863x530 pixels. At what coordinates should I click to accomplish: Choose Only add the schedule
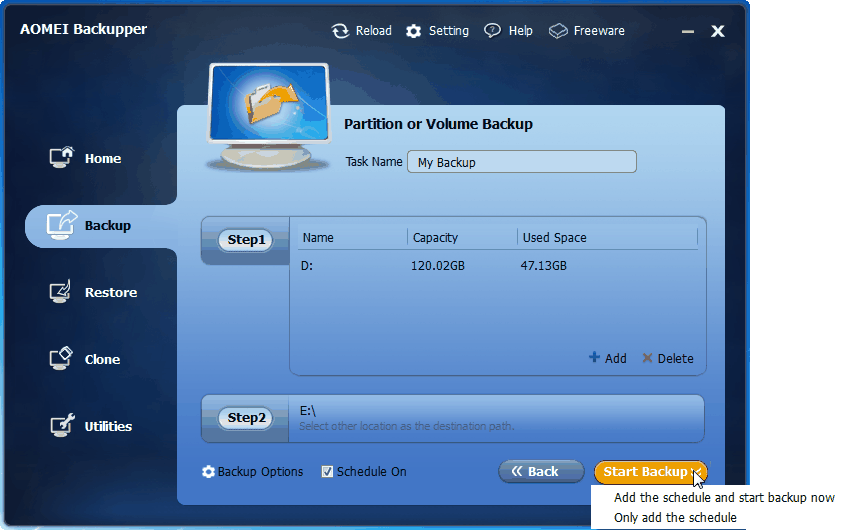click(x=675, y=518)
